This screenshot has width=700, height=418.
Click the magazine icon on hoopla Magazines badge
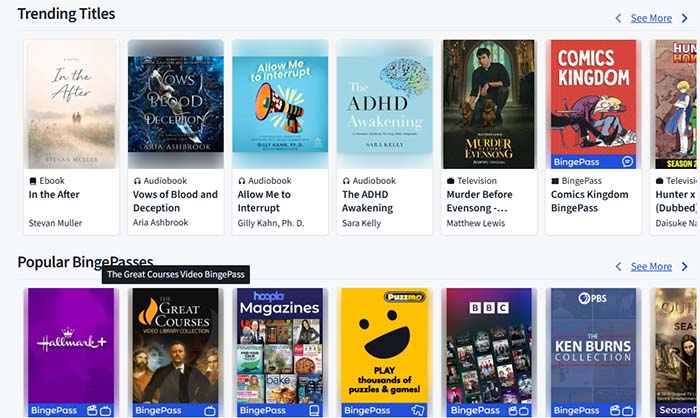pyautogui.click(x=314, y=410)
